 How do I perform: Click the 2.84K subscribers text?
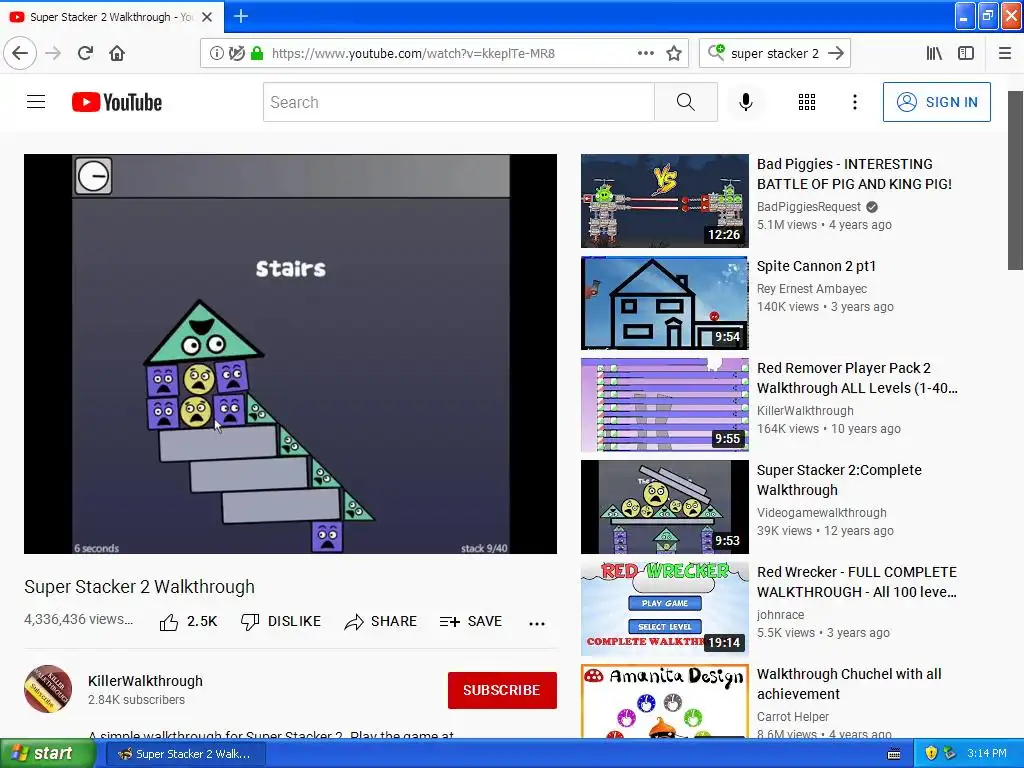(x=136, y=699)
